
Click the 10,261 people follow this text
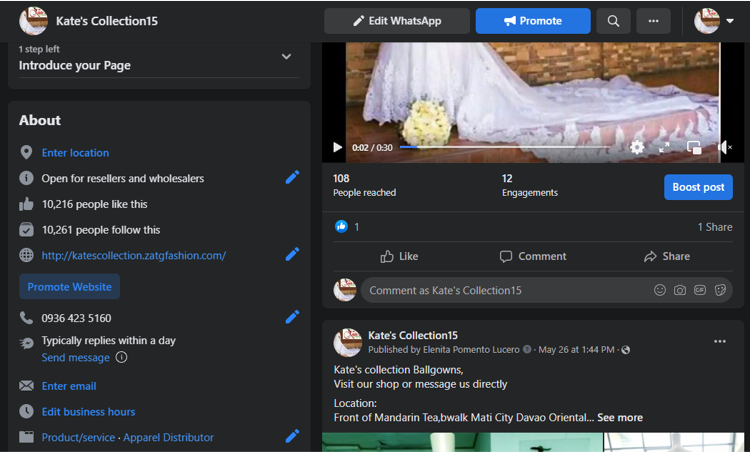(101, 230)
